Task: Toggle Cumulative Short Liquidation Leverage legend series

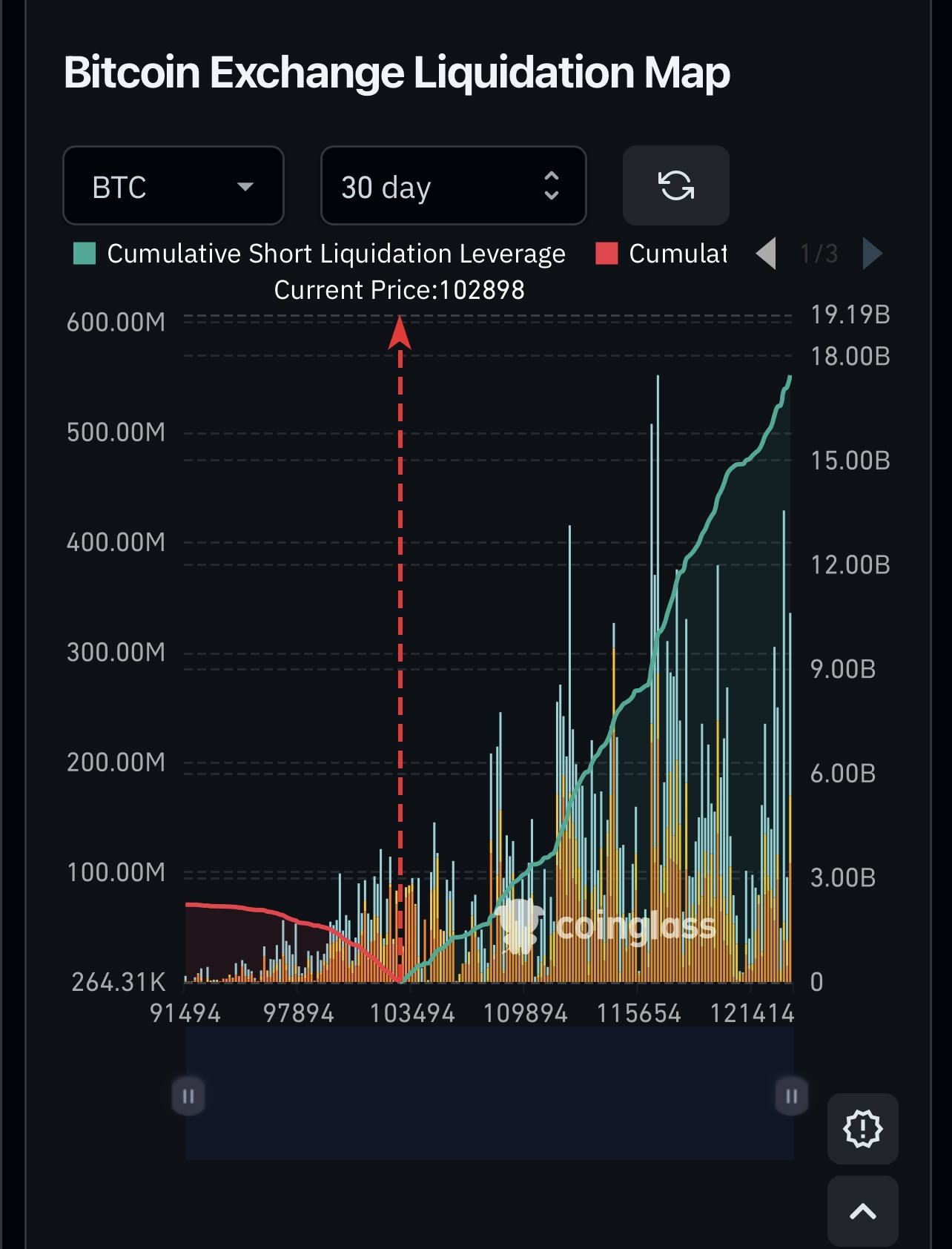Action: [336, 254]
